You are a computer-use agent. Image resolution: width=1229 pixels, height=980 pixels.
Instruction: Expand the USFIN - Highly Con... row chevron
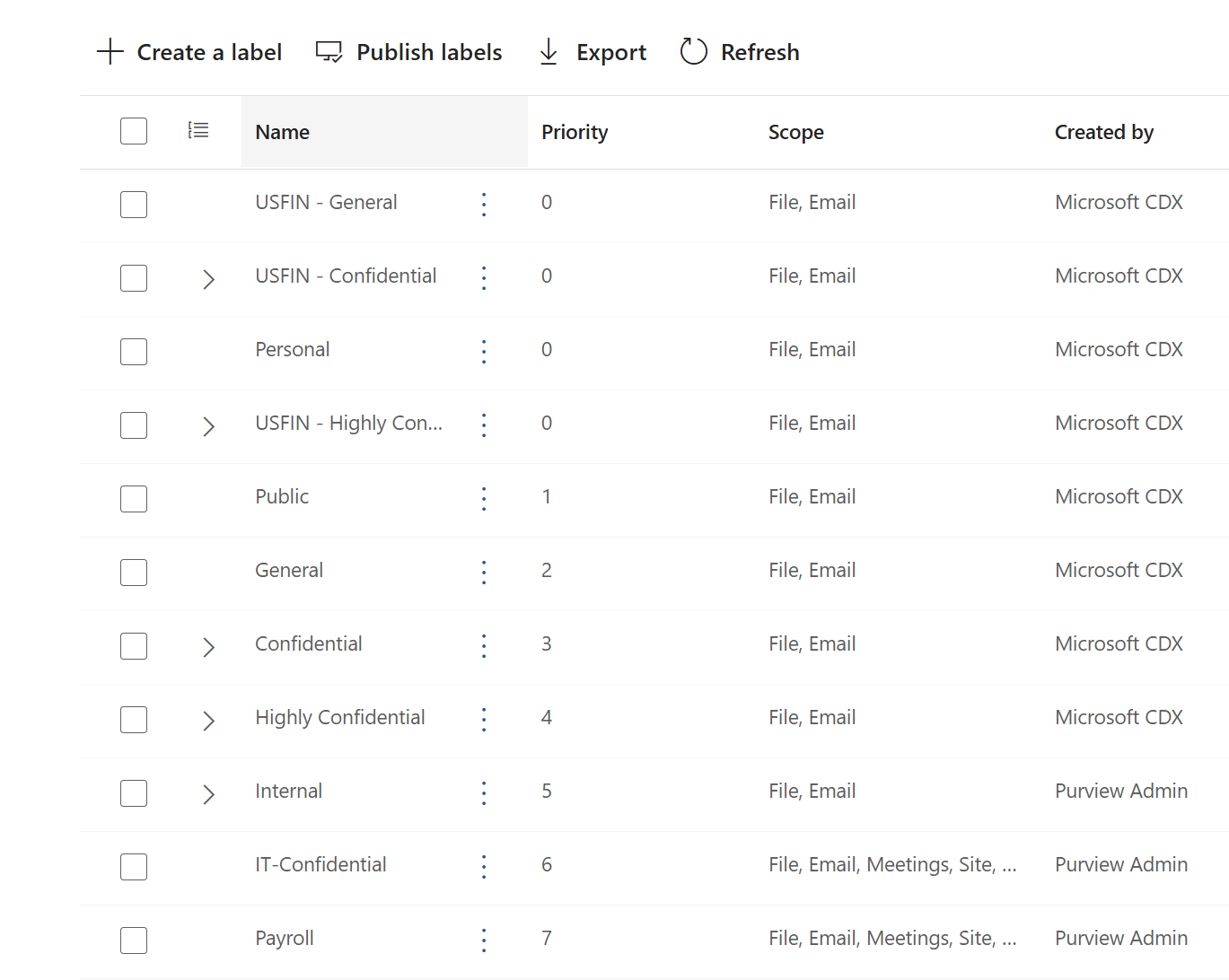(208, 426)
